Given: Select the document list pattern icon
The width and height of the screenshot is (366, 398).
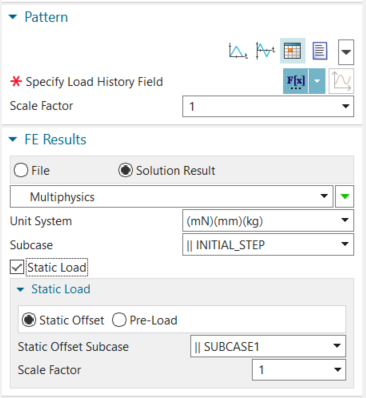Looking at the screenshot, I should coord(320,51).
